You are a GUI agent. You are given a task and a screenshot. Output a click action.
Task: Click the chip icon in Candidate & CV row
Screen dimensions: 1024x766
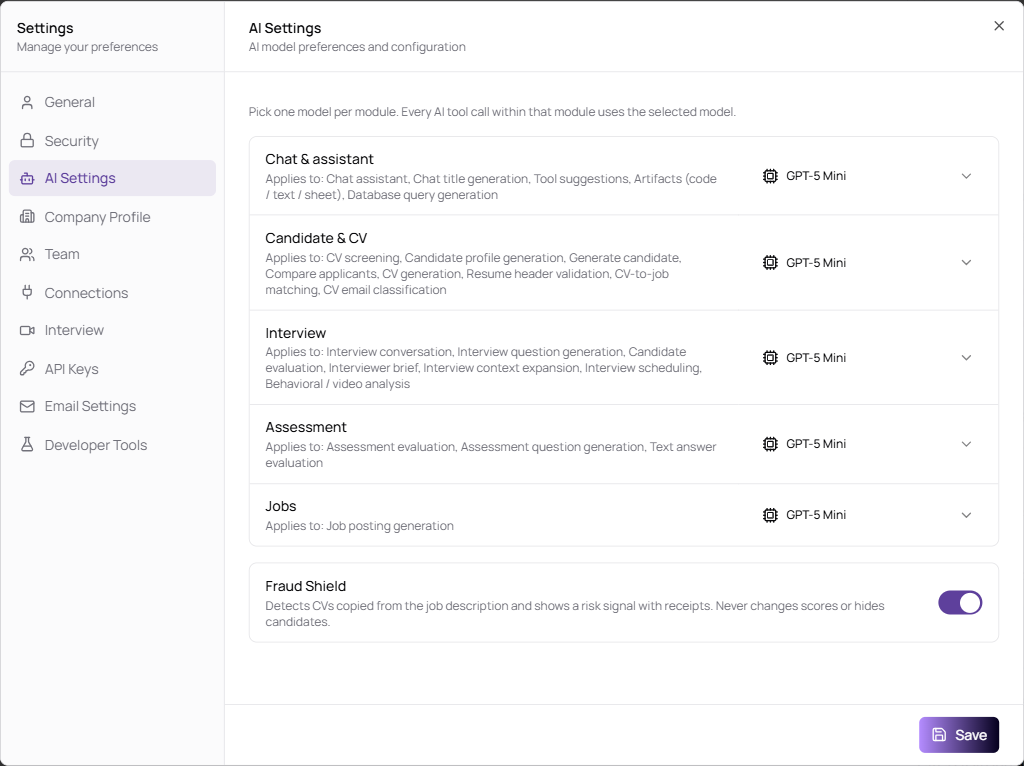pos(771,263)
